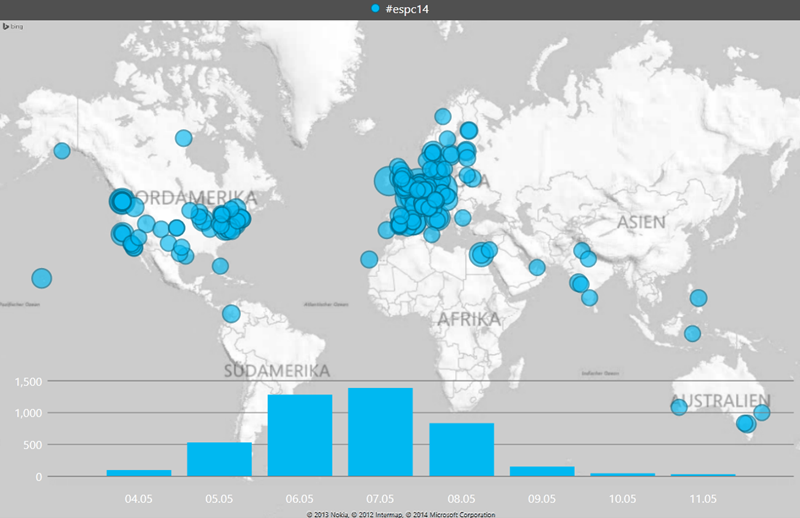Click the 11.05 date axis label
The image size is (800, 518).
pos(702,496)
